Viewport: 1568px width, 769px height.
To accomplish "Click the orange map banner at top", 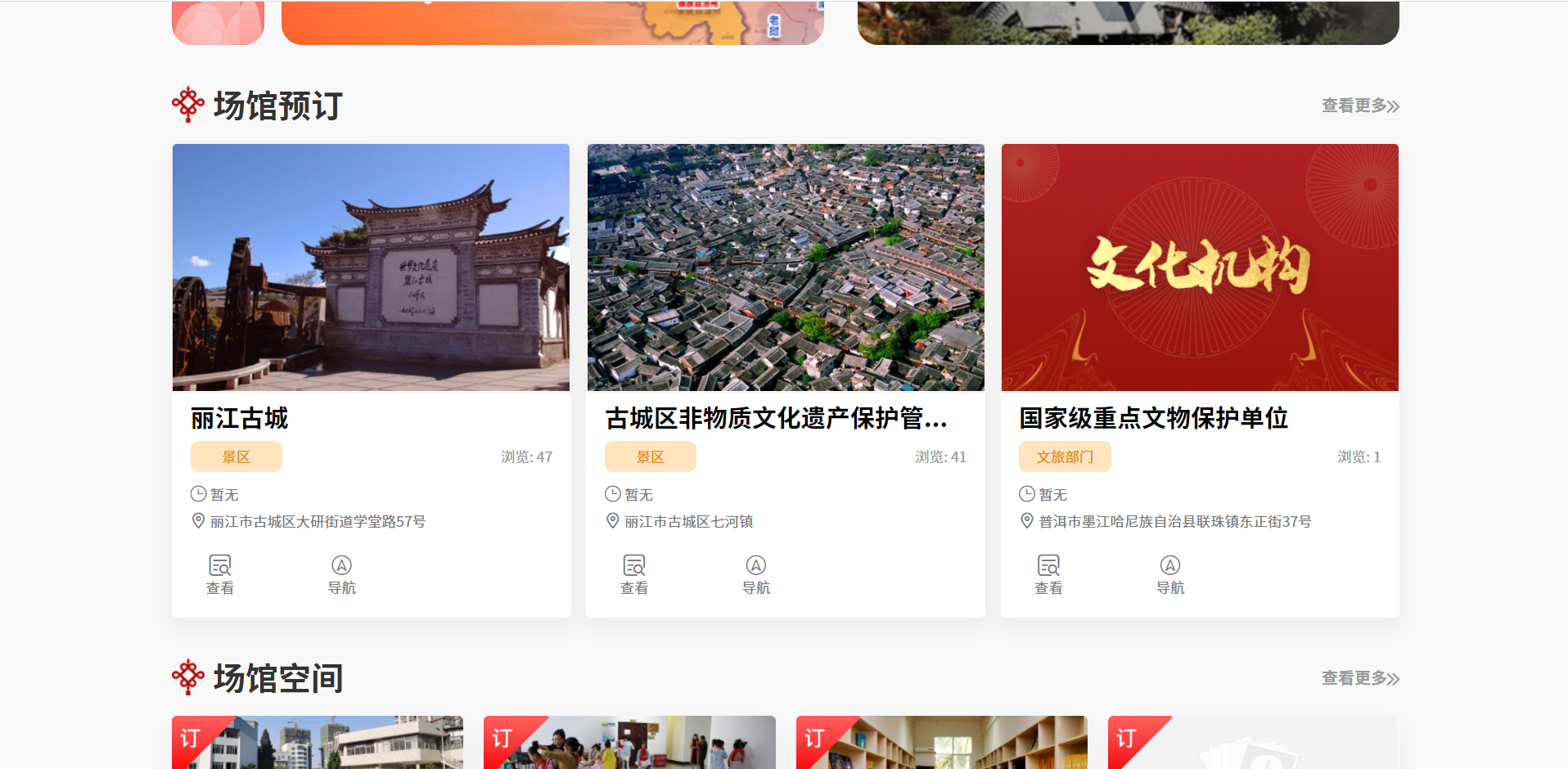I will pyautogui.click(x=552, y=23).
